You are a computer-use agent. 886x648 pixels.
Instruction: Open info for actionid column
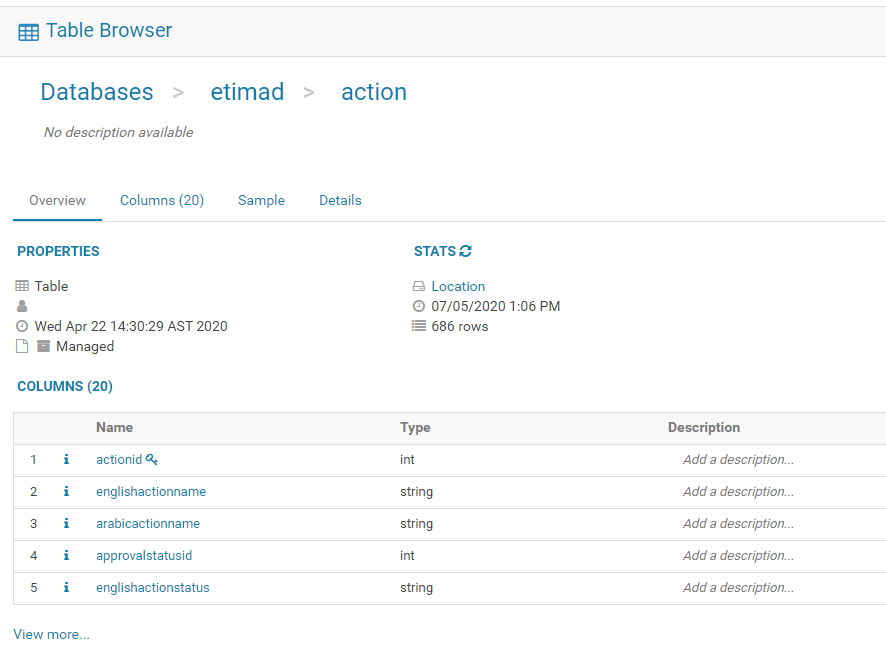tap(66, 459)
